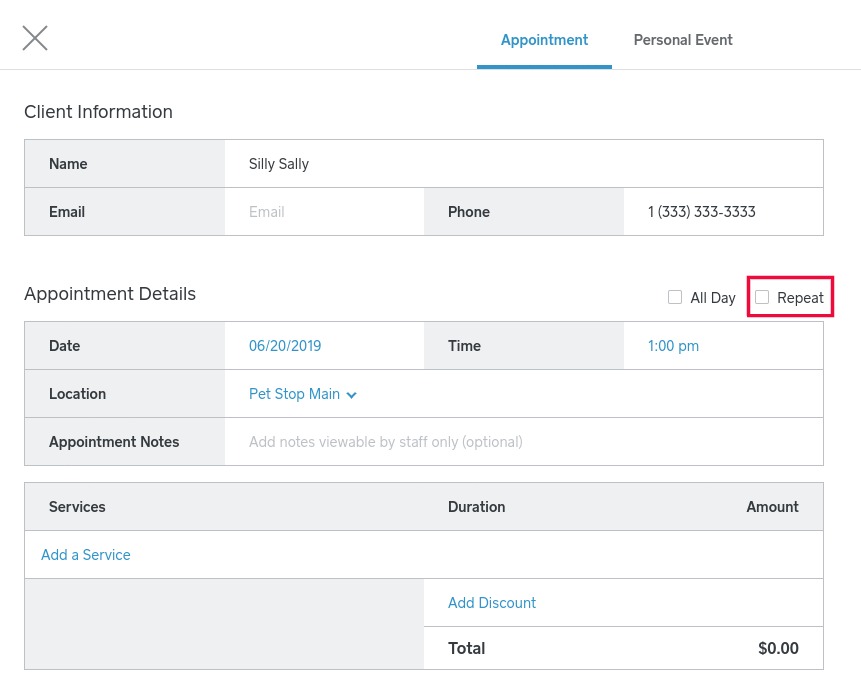The width and height of the screenshot is (861, 678).
Task: Click the Appointment Notes text field
Action: [x=523, y=442]
